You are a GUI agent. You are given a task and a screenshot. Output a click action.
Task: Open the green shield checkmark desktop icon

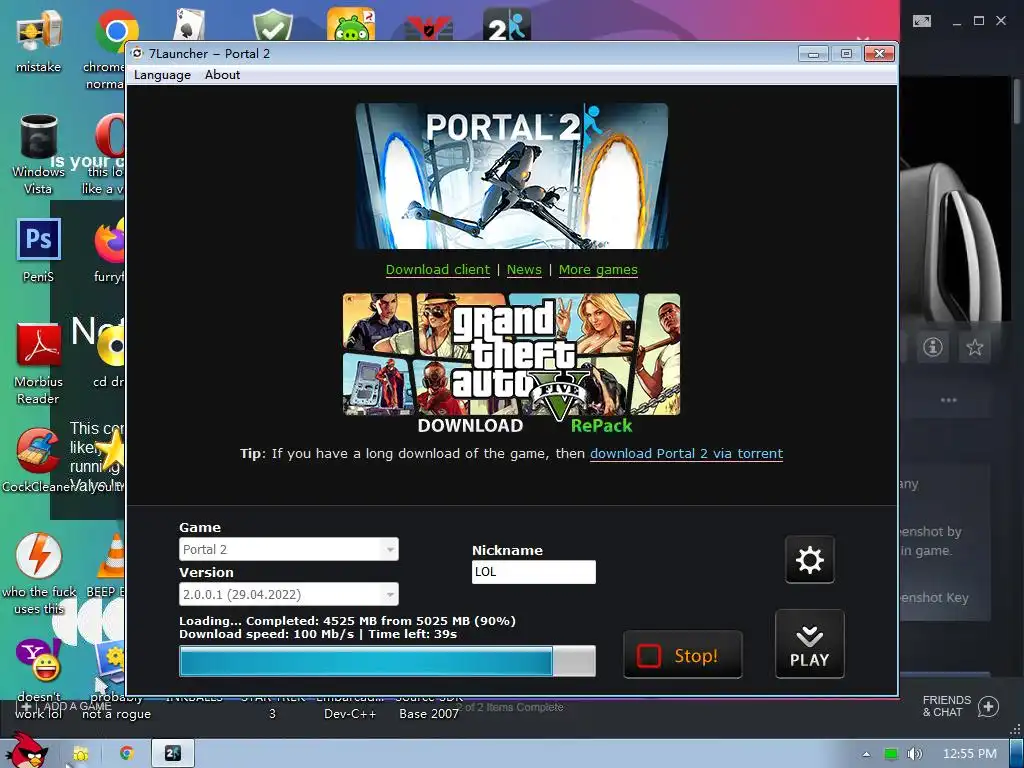coord(272,25)
